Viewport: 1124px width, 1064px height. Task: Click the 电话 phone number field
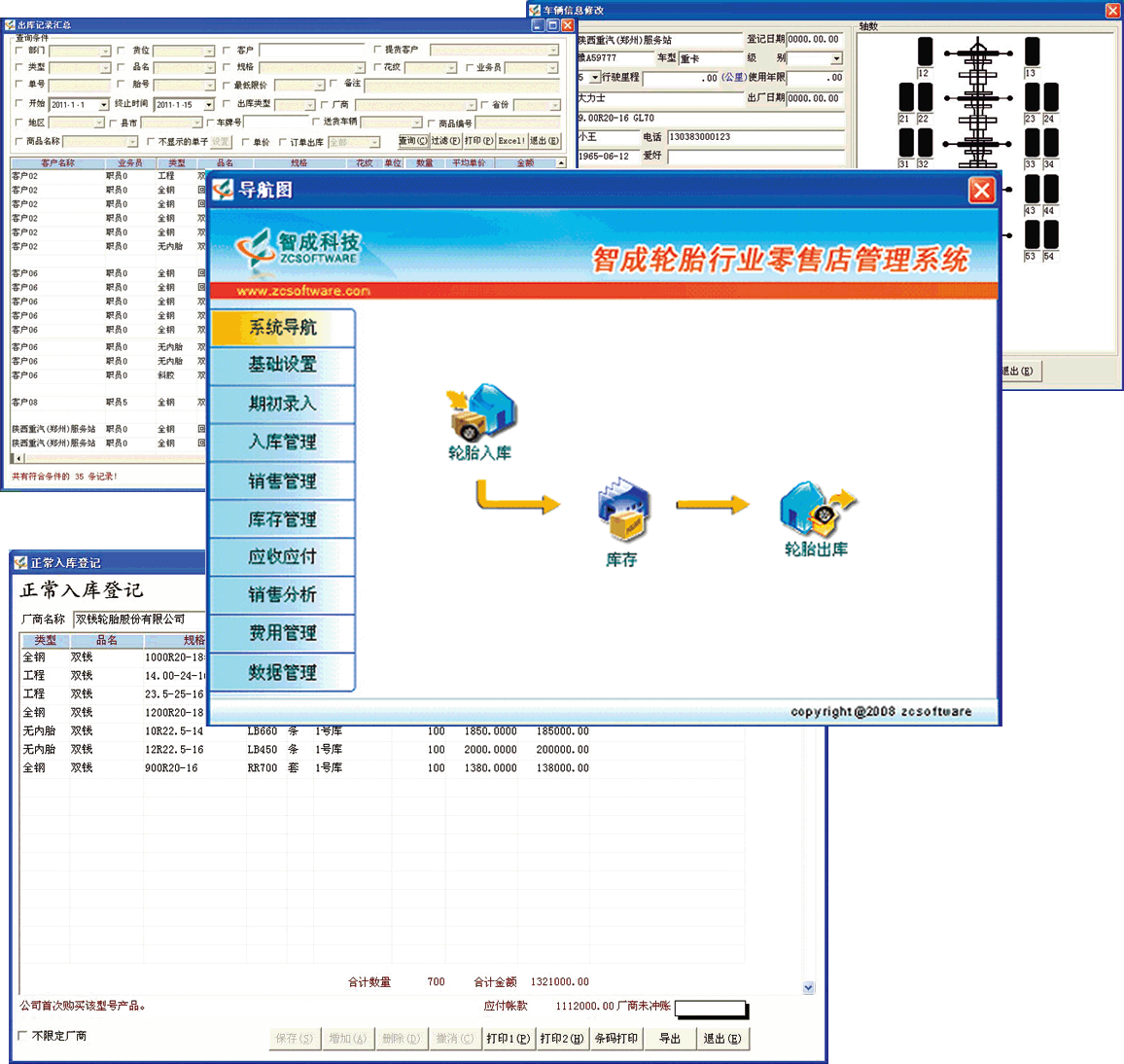[x=755, y=137]
